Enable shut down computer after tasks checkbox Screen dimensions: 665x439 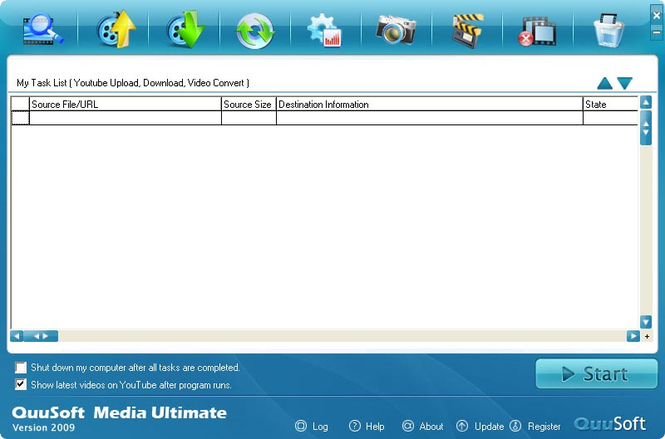click(x=20, y=367)
